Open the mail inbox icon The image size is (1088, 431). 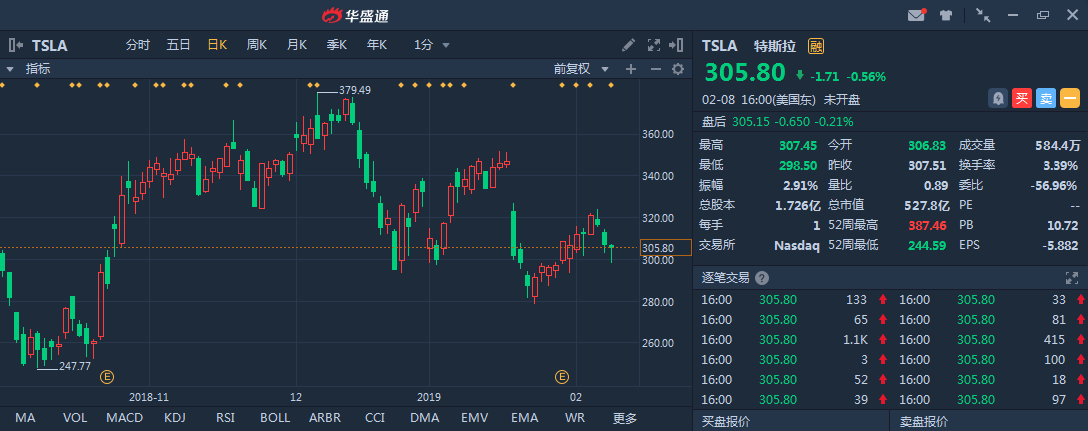pos(915,15)
